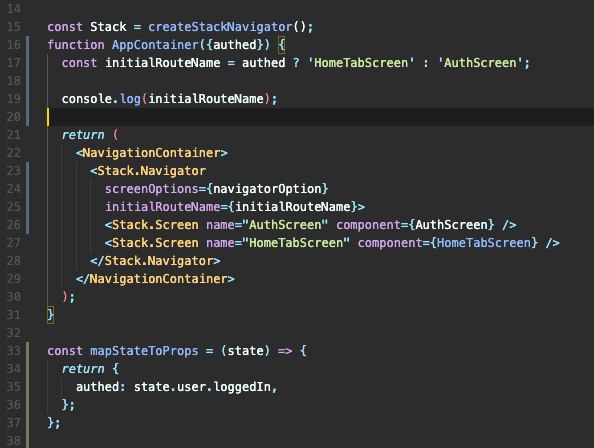This screenshot has width=594, height=448.
Task: Click the opening Stack.Navigator tag
Action: [148, 171]
